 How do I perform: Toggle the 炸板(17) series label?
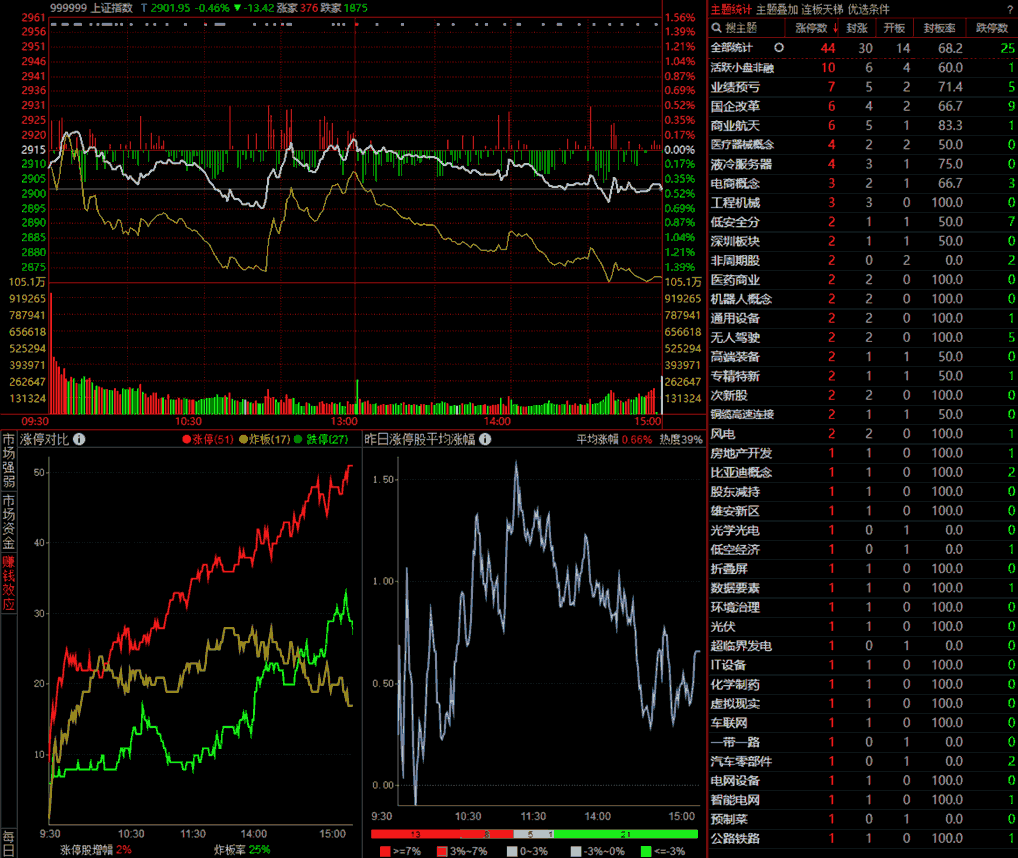[x=269, y=439]
